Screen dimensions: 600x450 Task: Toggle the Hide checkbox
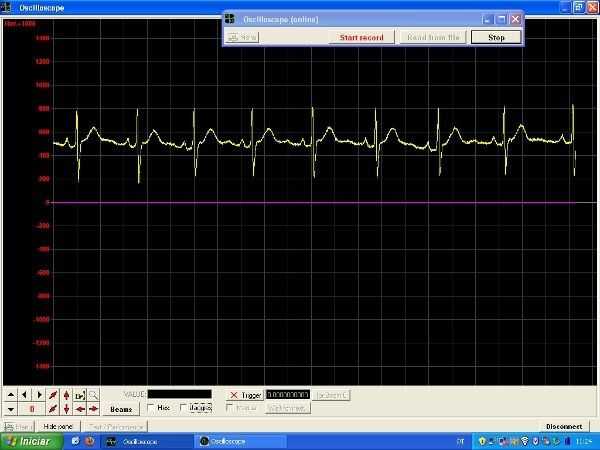(x=151, y=408)
